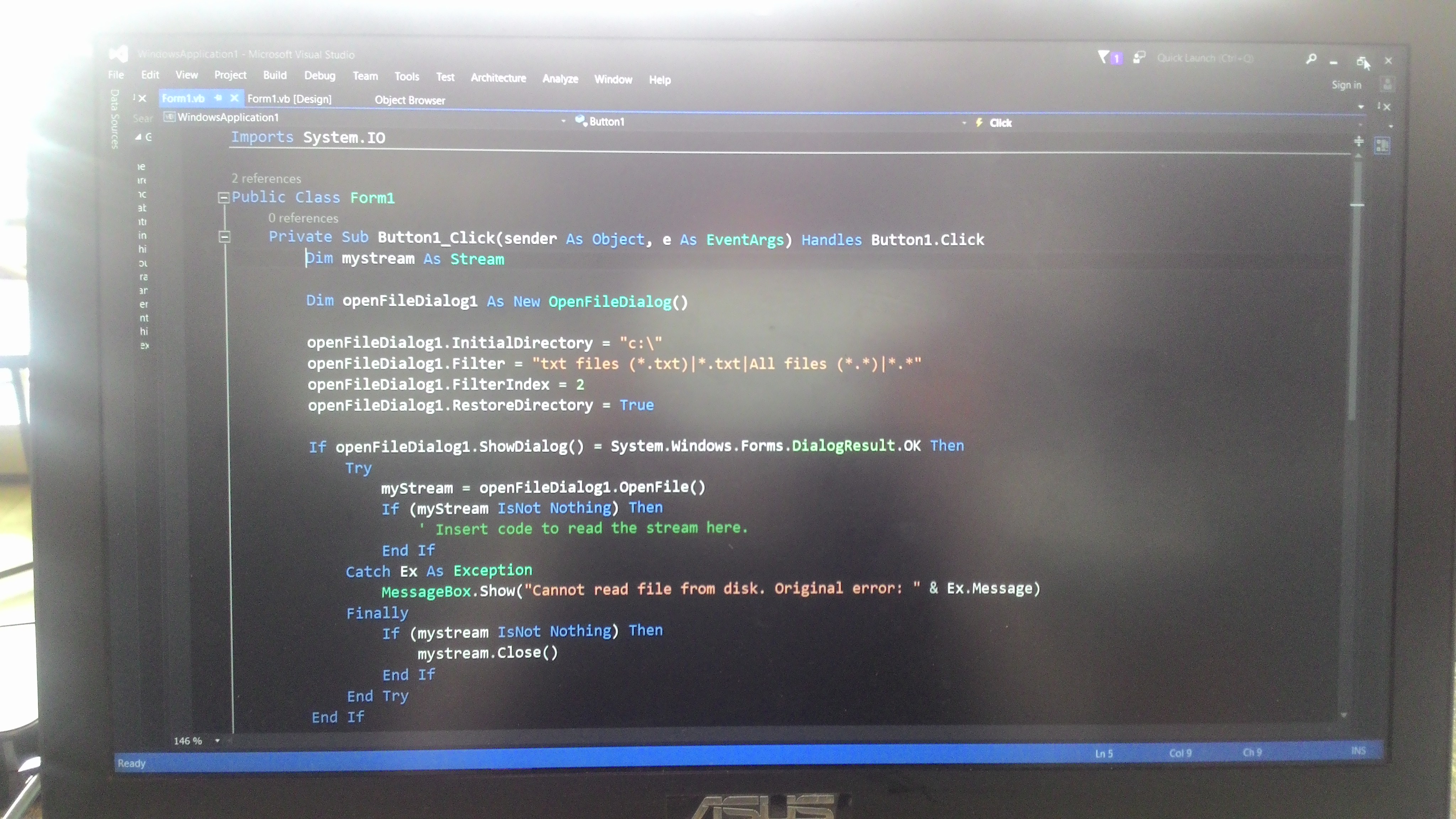Screen dimensions: 1456x819
Task: Open the View menu
Action: click(x=187, y=75)
